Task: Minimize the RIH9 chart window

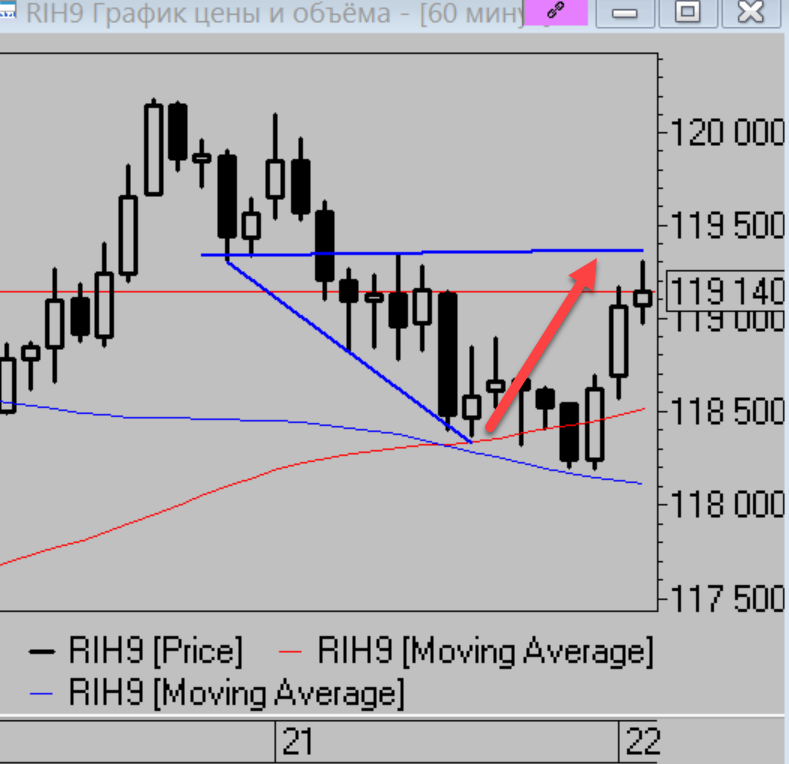Action: [626, 12]
